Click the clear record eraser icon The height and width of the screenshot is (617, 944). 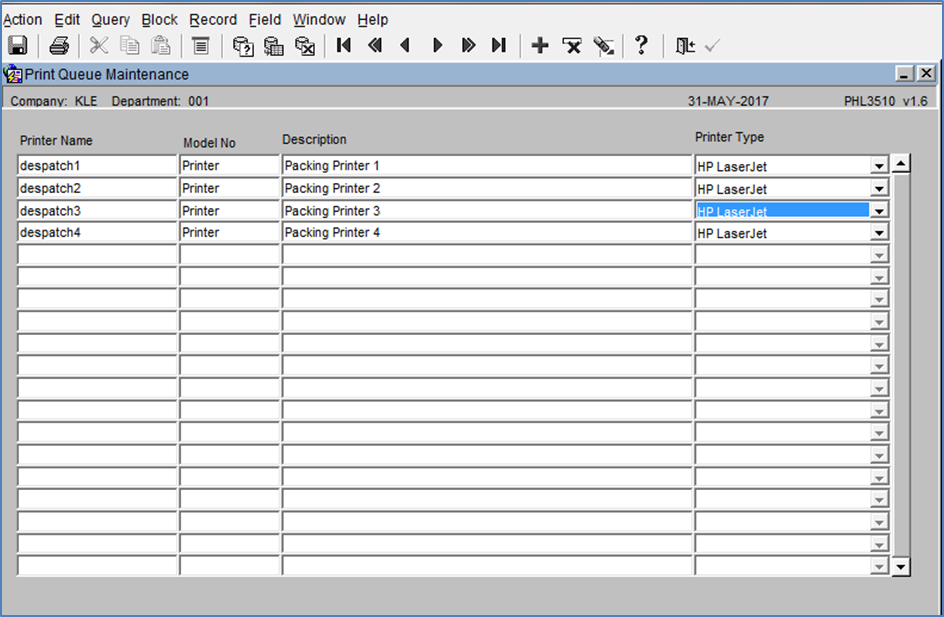pyautogui.click(x=603, y=46)
